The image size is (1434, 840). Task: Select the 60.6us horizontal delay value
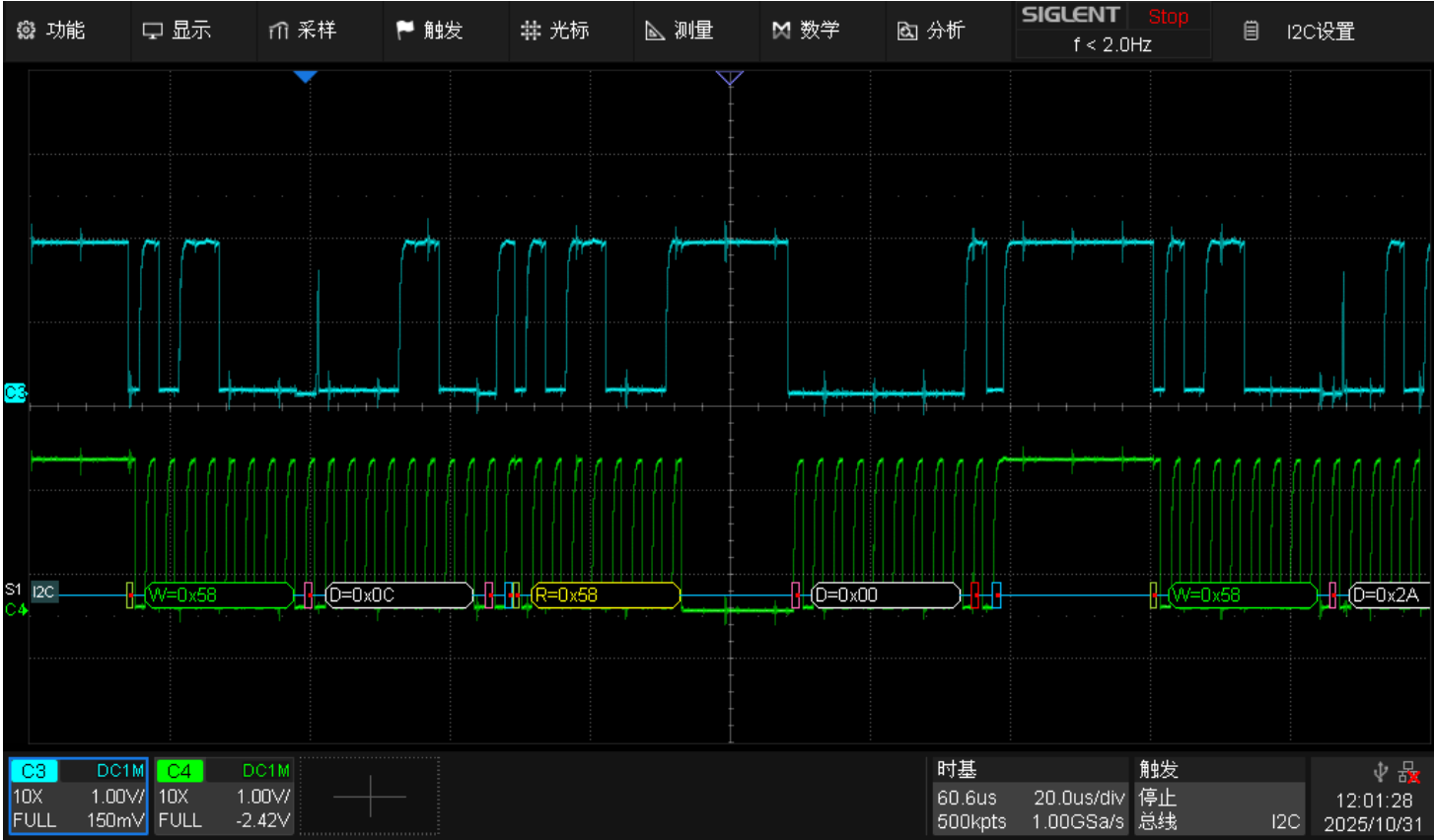pos(967,798)
